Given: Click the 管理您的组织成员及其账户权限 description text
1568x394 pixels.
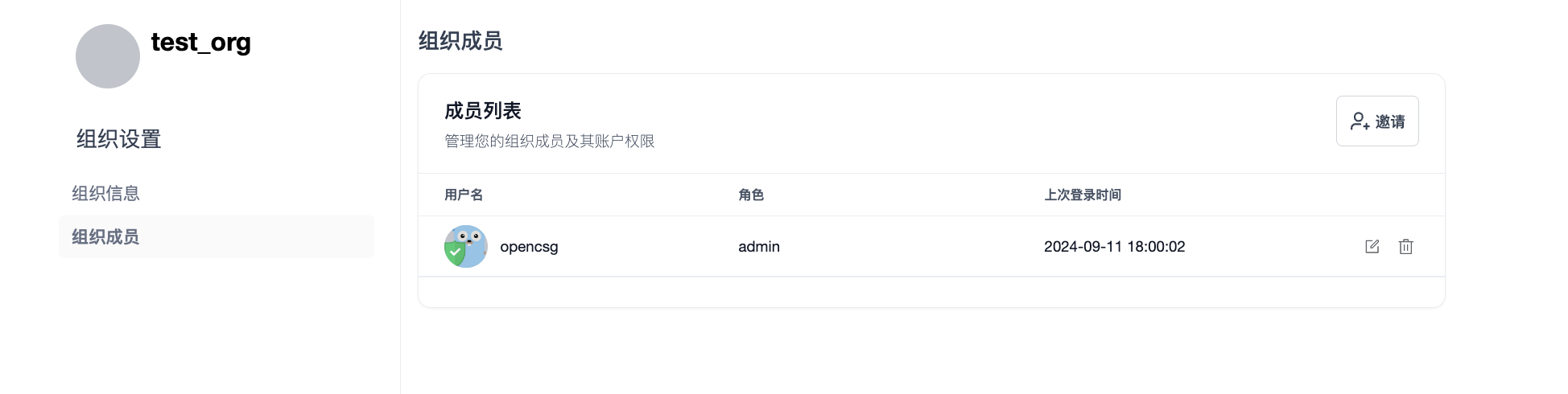Looking at the screenshot, I should tap(549, 142).
